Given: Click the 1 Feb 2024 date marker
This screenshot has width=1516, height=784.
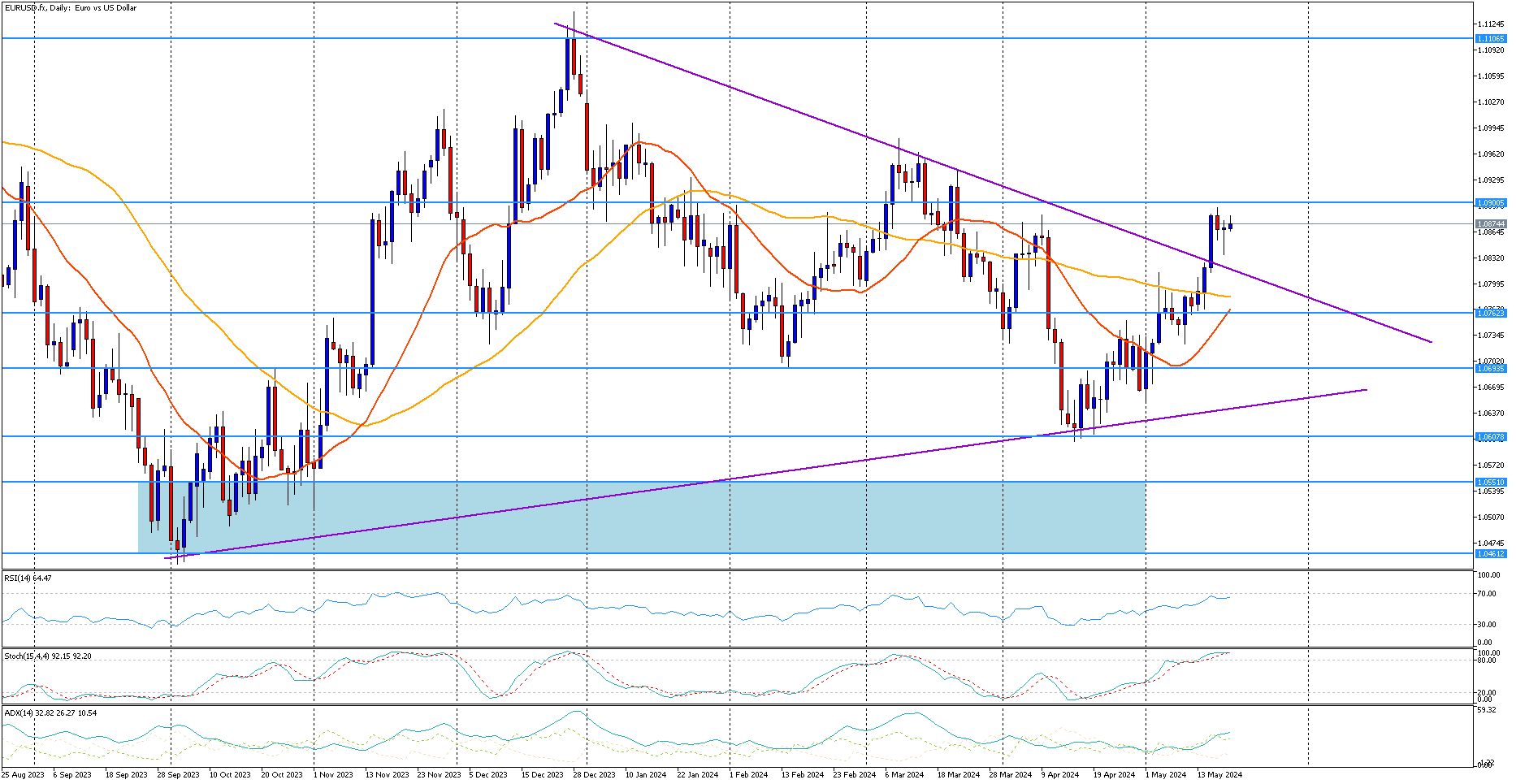Looking at the screenshot, I should coord(748,775).
